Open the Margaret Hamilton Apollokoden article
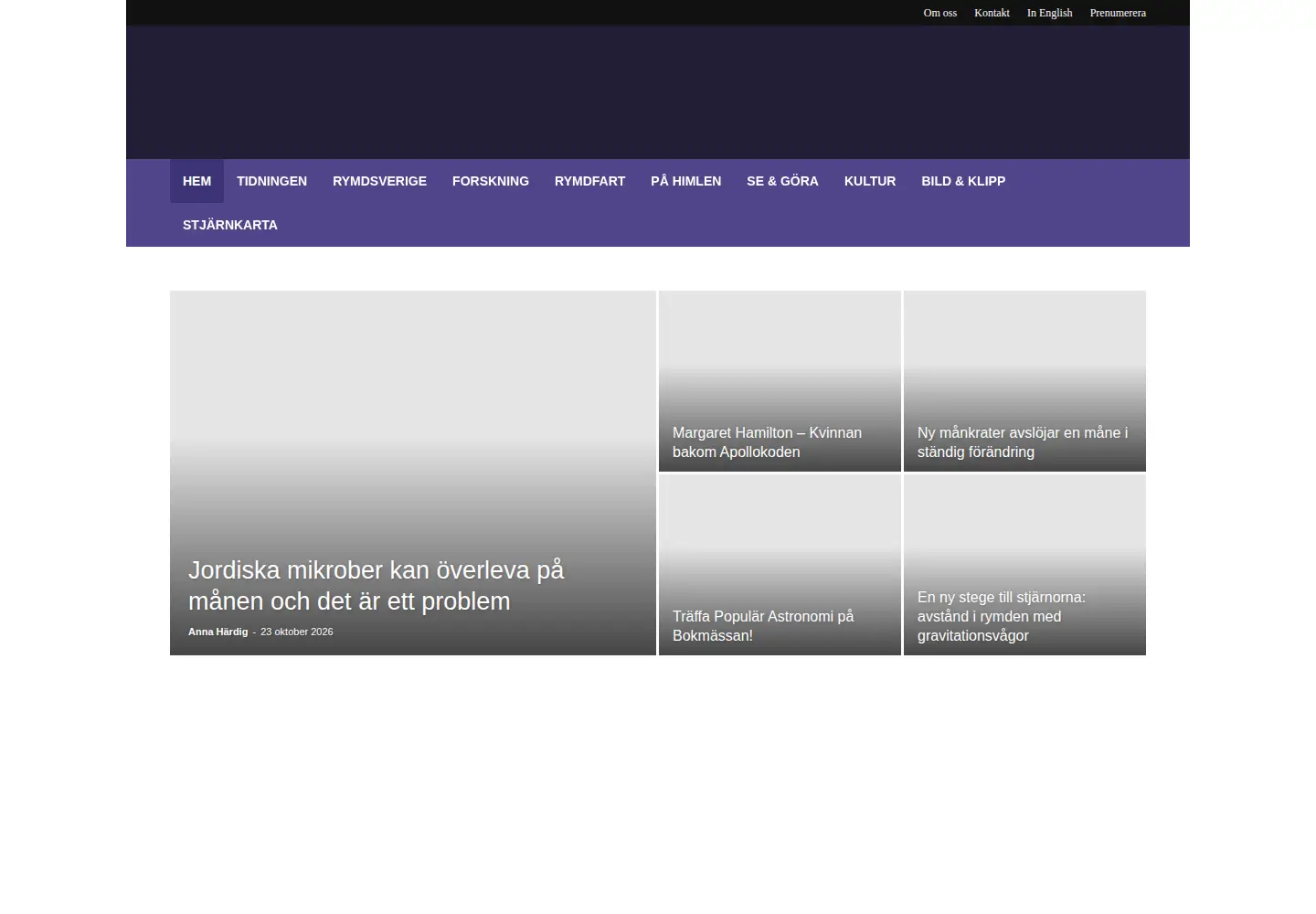 767,442
